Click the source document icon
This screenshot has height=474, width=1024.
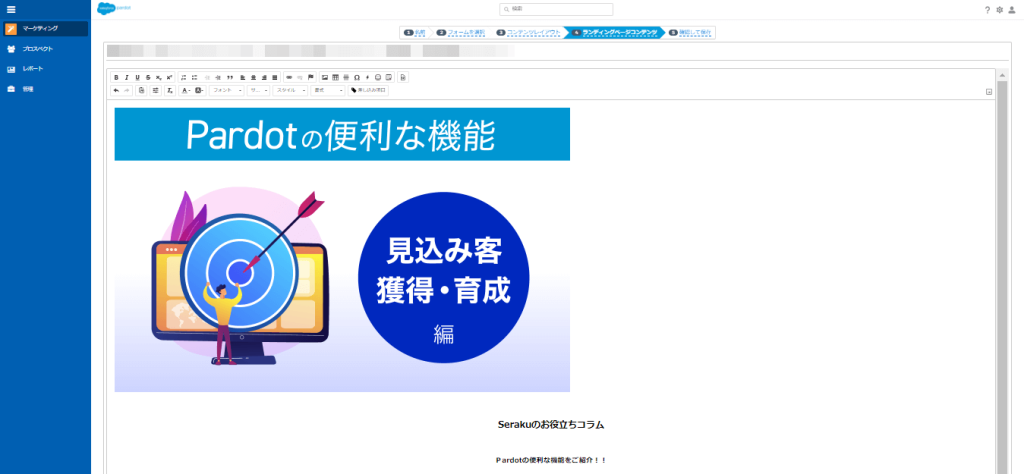403,78
